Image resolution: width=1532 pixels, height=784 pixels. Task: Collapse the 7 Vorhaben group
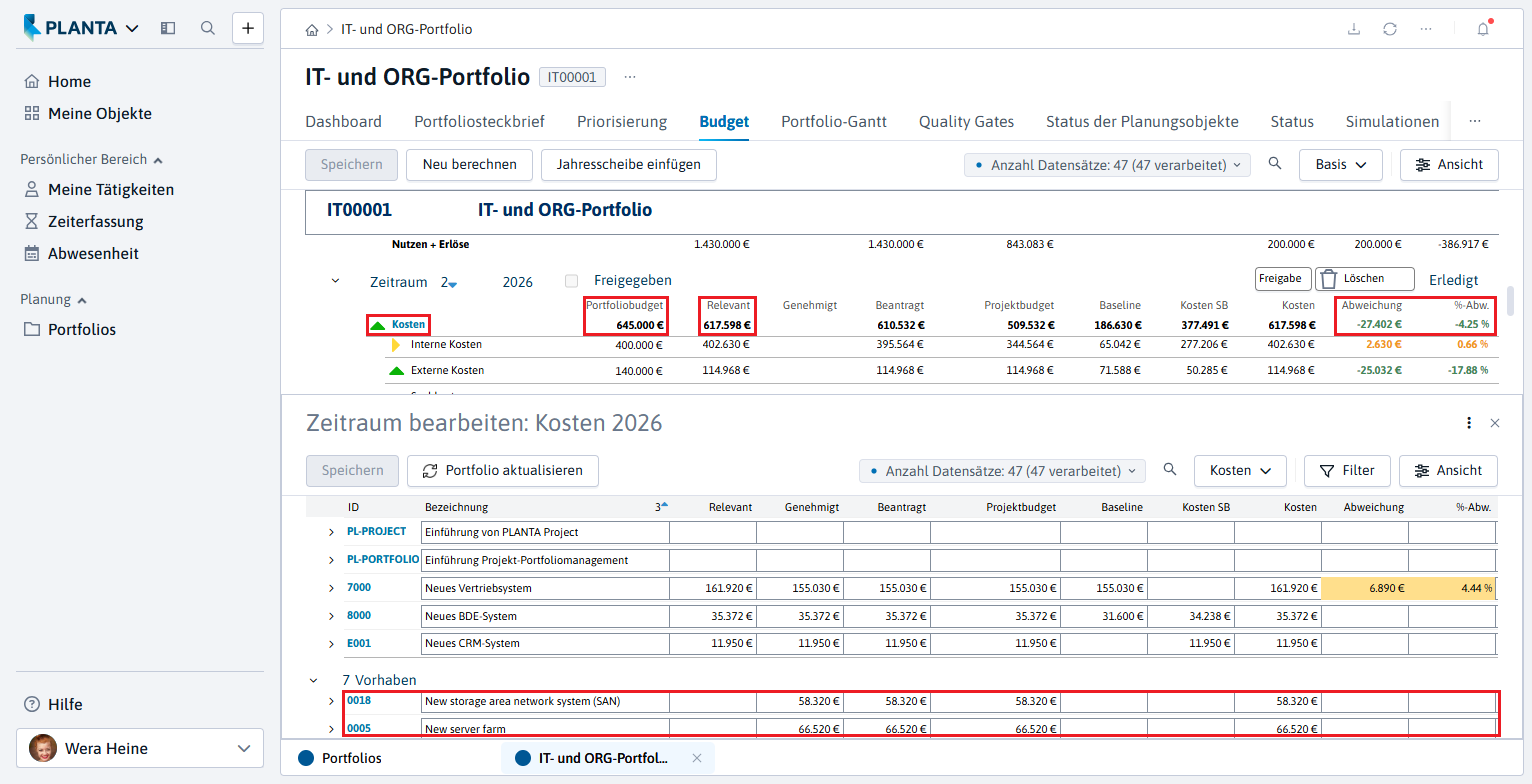pos(314,681)
